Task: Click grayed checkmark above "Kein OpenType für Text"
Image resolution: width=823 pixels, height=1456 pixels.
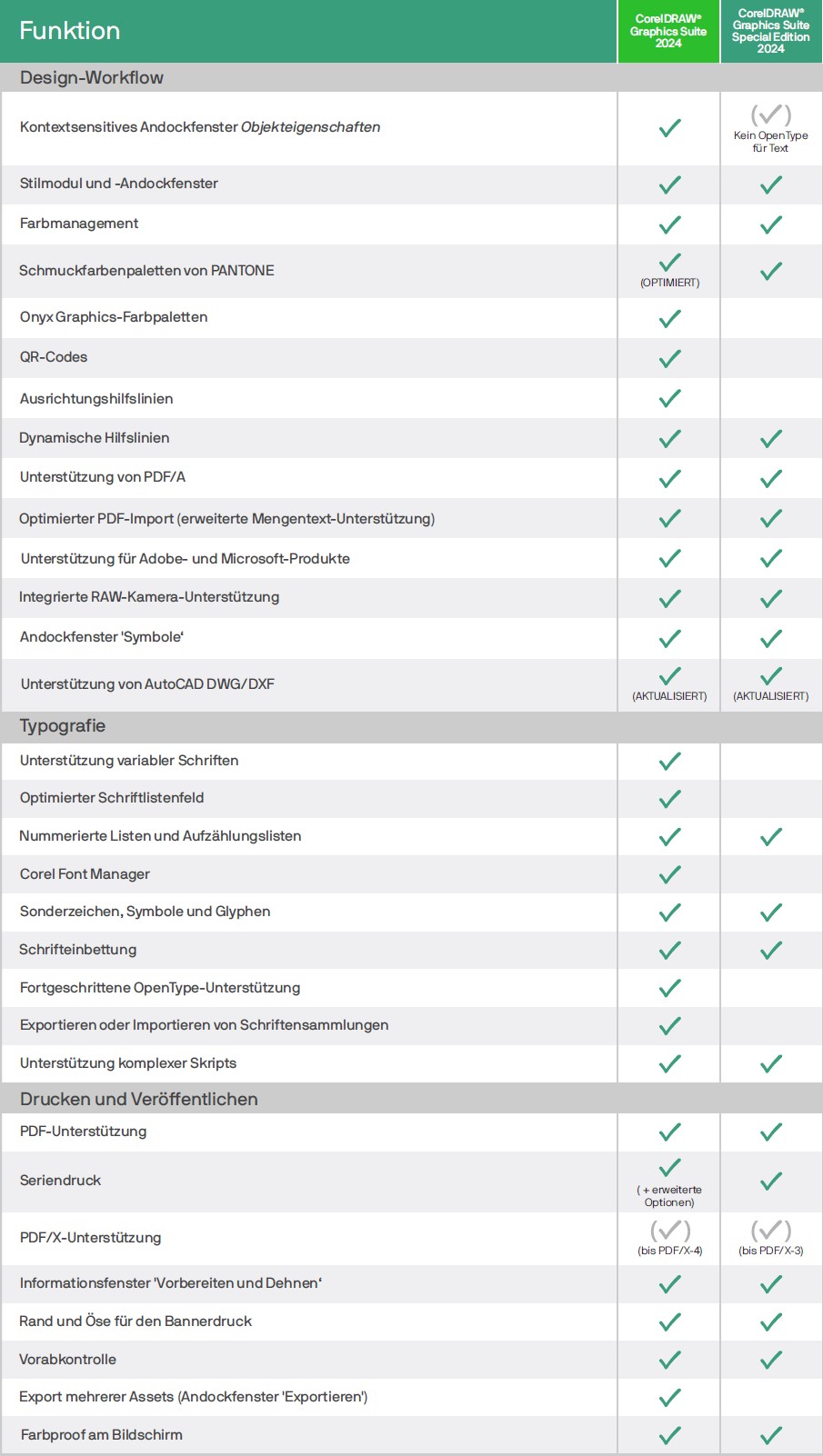Action: point(770,115)
